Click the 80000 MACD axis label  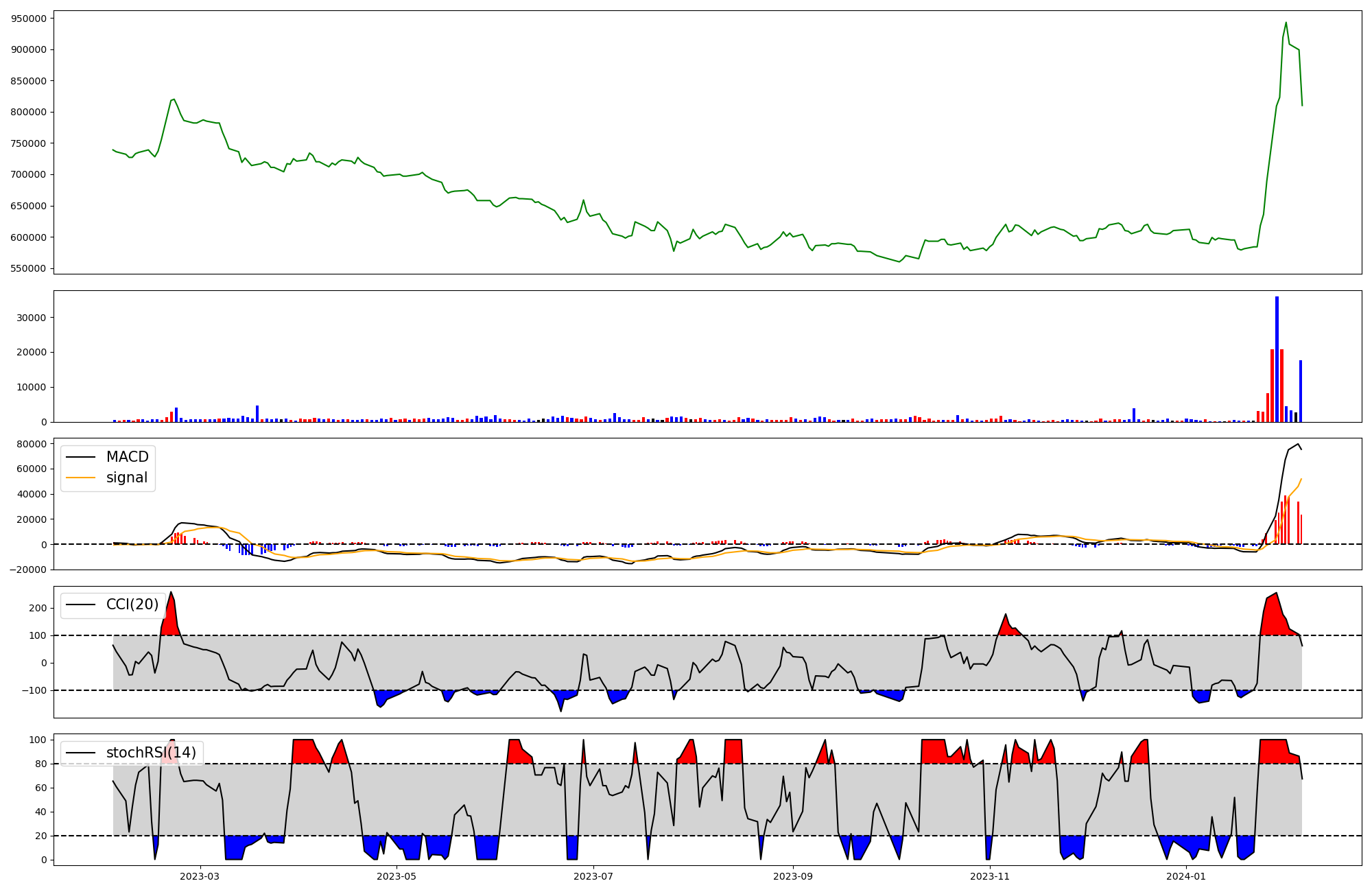32,444
